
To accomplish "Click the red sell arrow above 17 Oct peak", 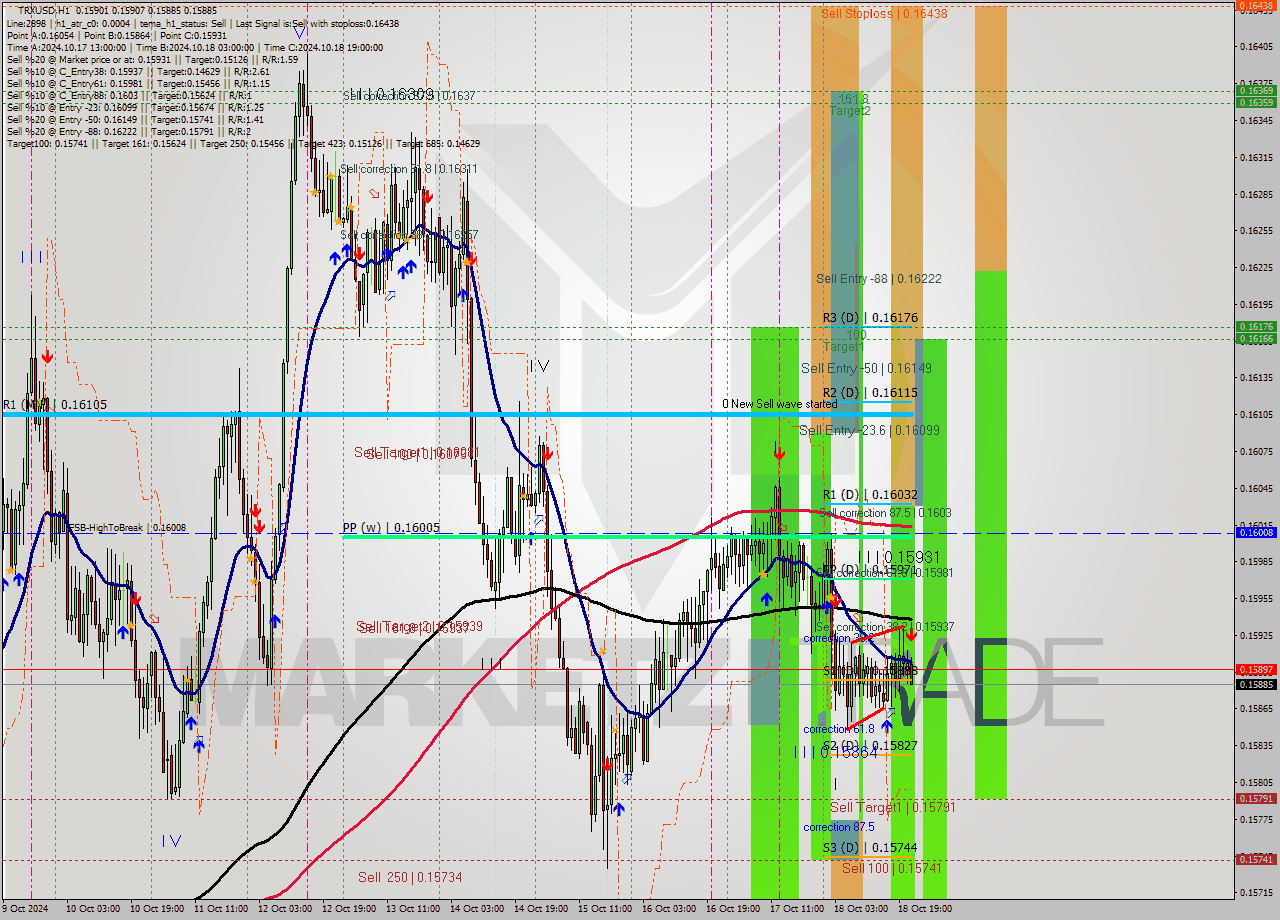I will point(778,454).
